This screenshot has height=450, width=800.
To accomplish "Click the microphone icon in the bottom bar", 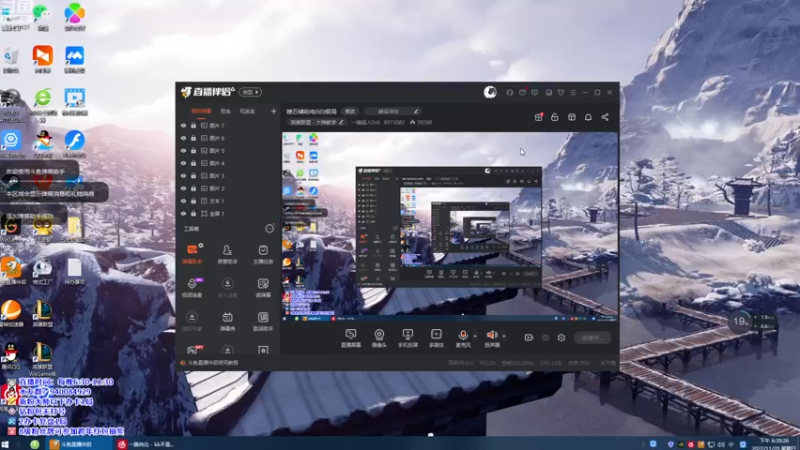I will (x=463, y=335).
